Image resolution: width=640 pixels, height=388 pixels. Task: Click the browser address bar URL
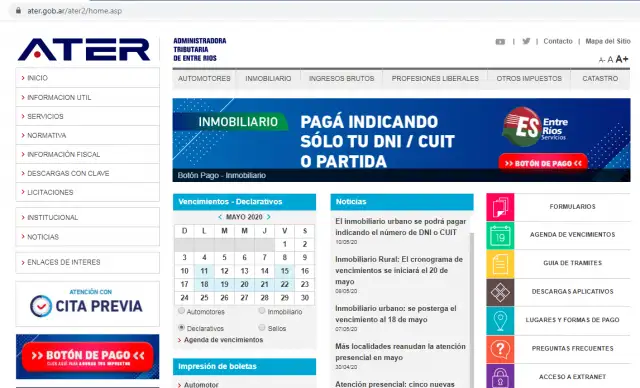(x=74, y=11)
